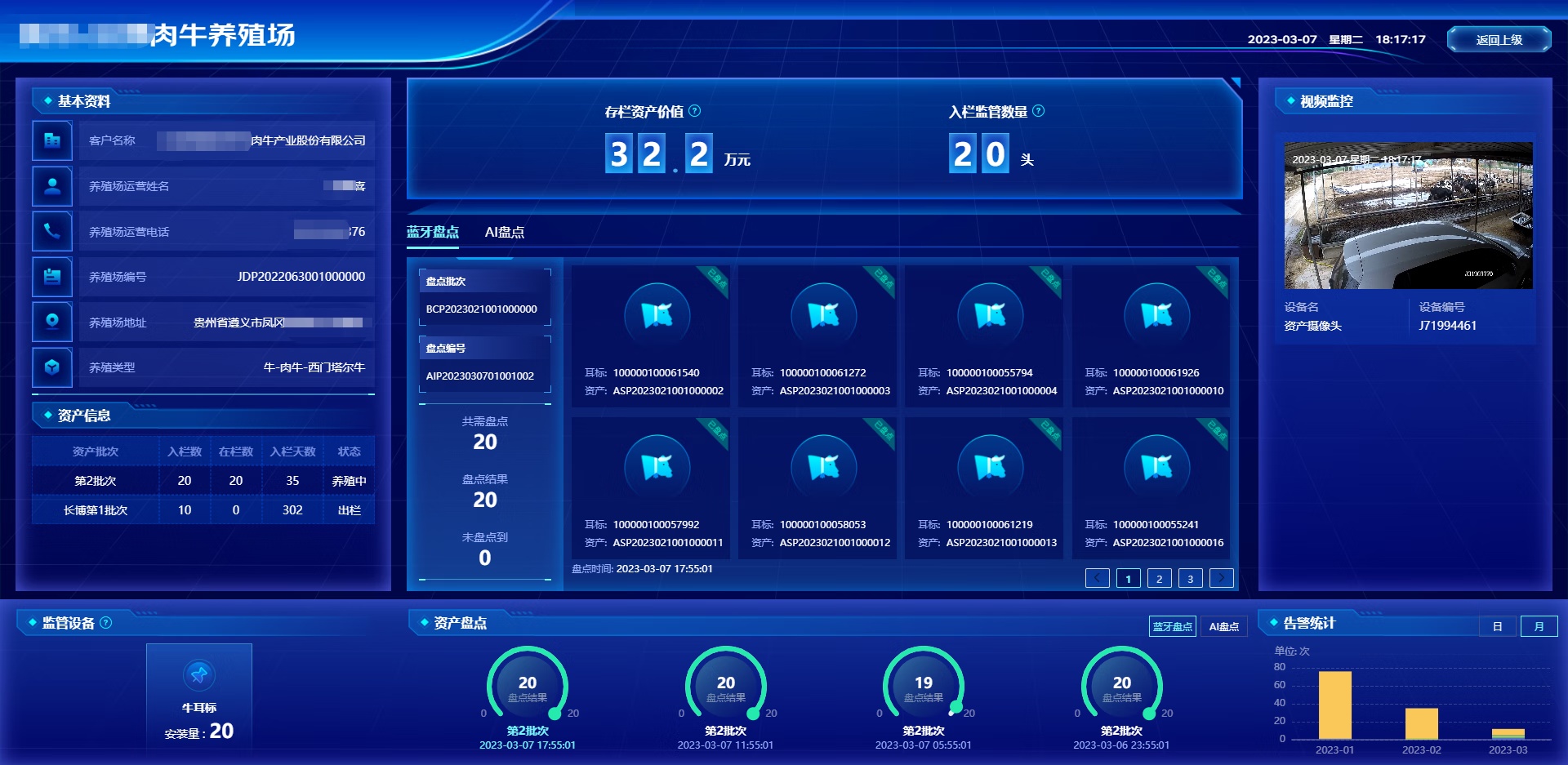Click the 17:55:01 inventory result gauge

click(528, 686)
